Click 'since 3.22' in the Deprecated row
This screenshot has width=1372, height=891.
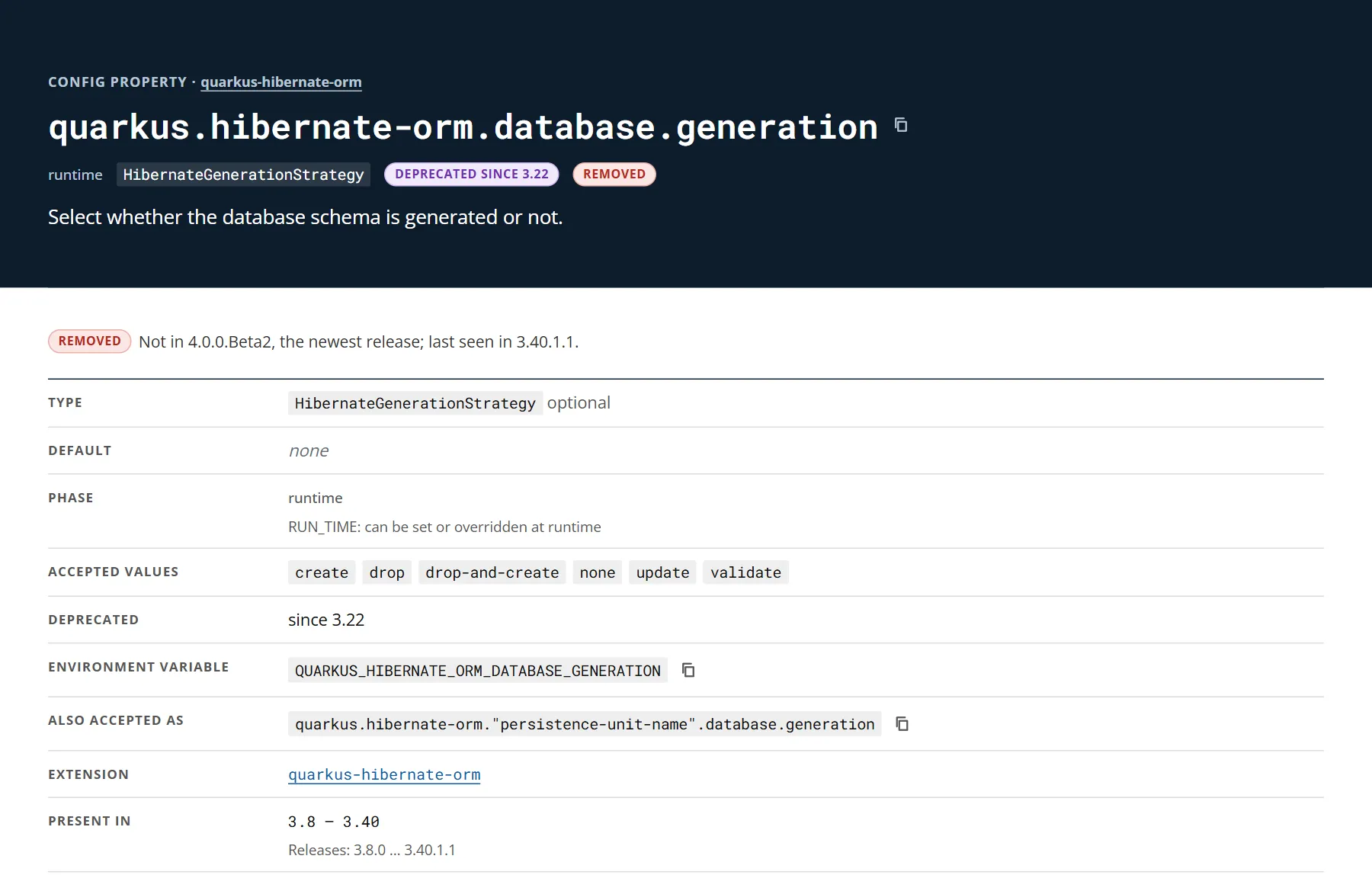click(326, 620)
